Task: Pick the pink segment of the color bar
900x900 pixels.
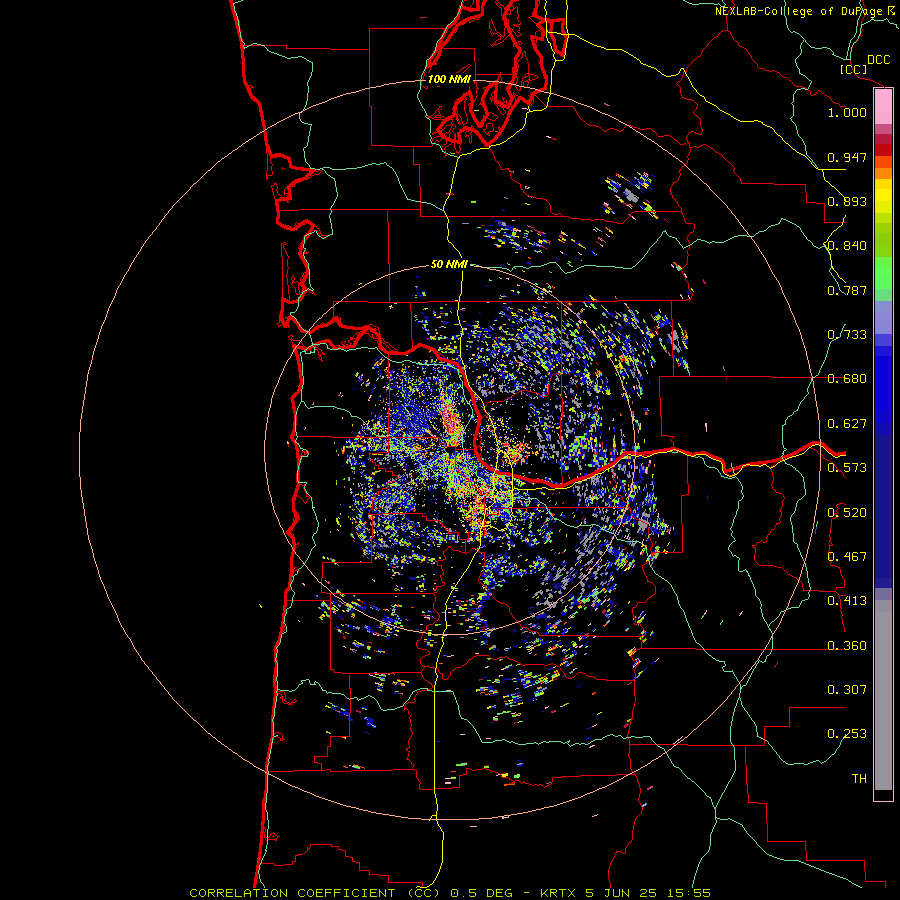Action: point(883,107)
